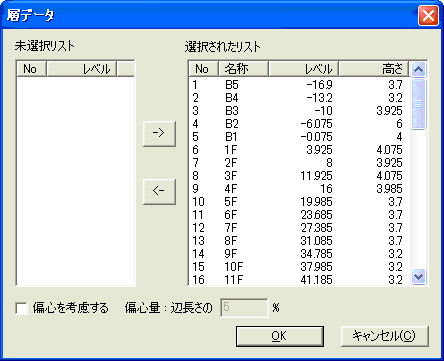Click level value 11.925

tap(316, 176)
